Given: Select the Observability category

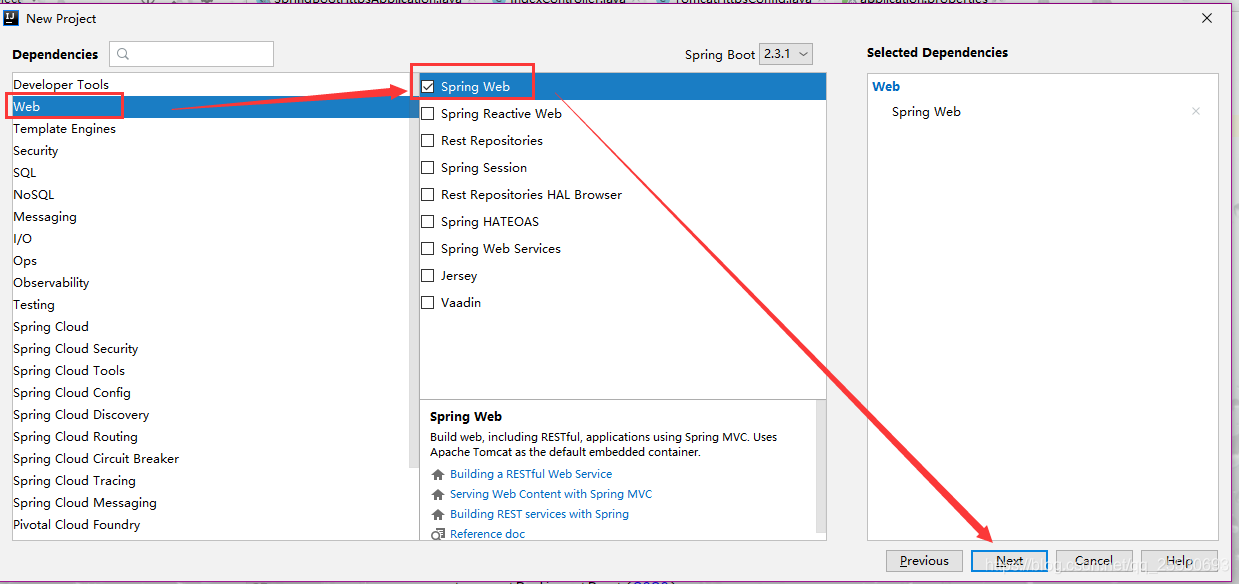Looking at the screenshot, I should 210,283.
